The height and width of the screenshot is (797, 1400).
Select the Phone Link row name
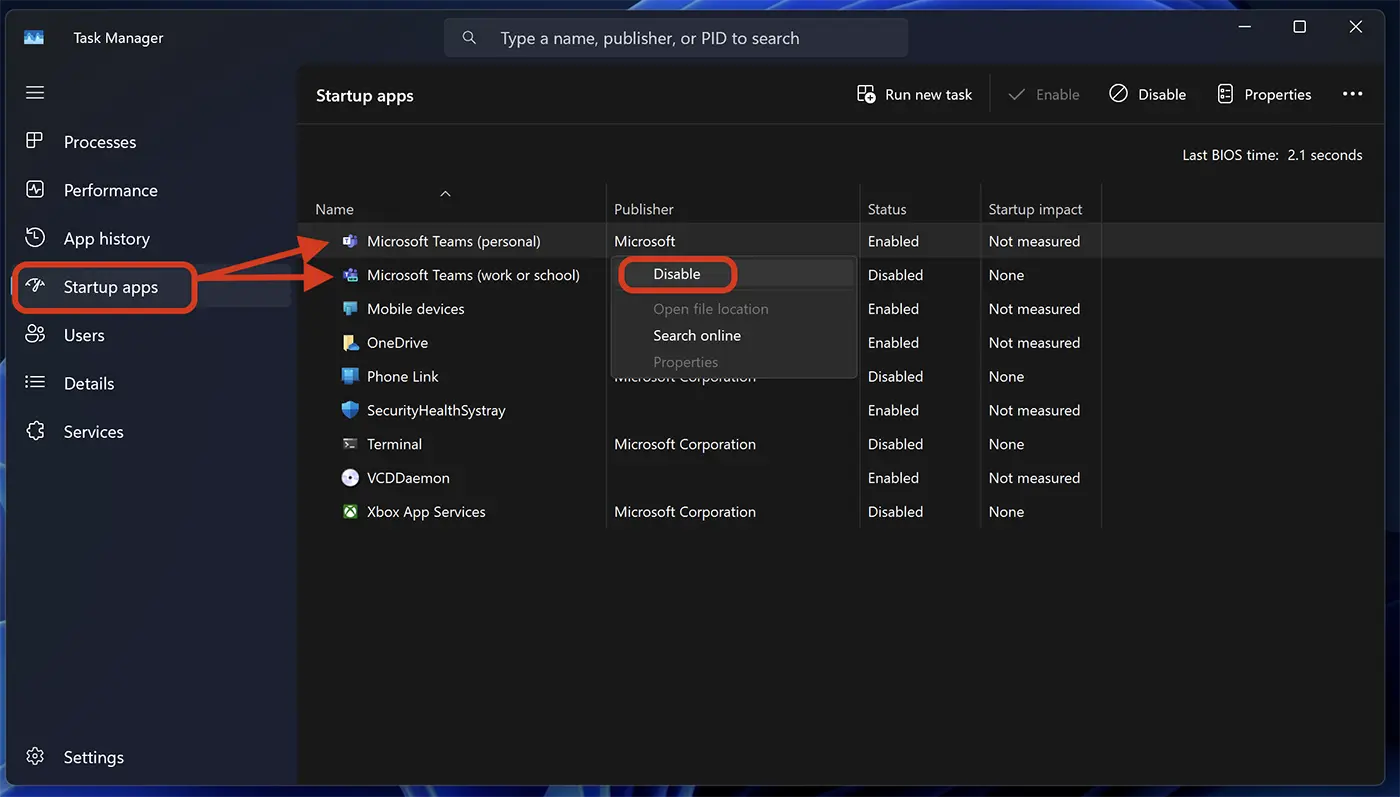pyautogui.click(x=403, y=377)
